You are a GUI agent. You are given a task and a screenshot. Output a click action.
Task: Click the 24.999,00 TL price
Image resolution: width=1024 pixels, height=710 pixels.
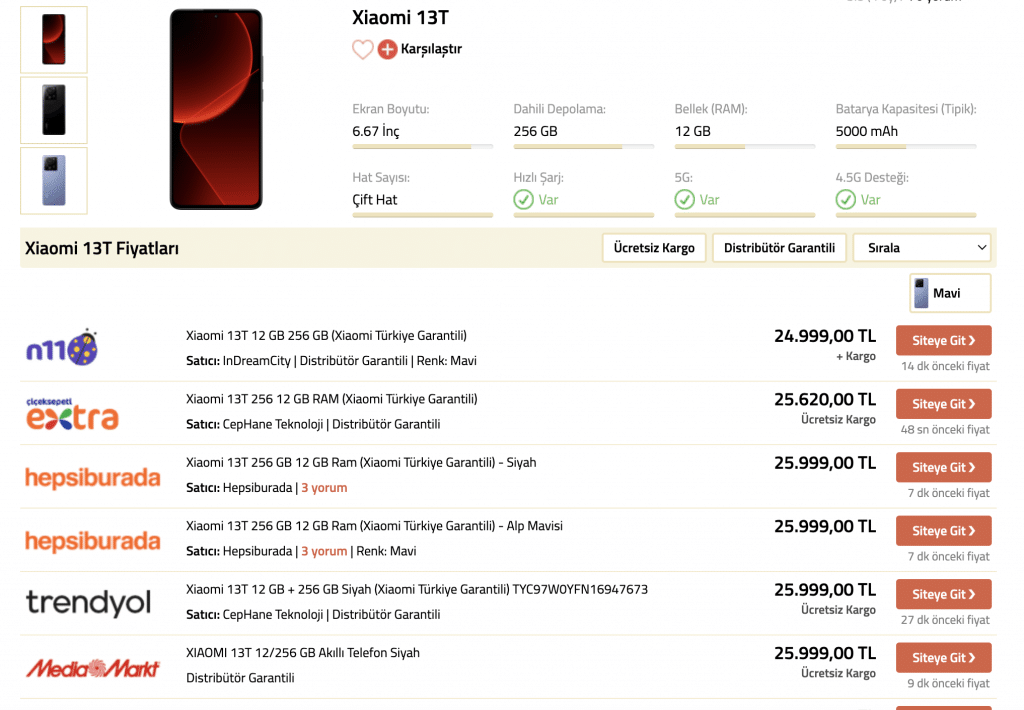825,336
